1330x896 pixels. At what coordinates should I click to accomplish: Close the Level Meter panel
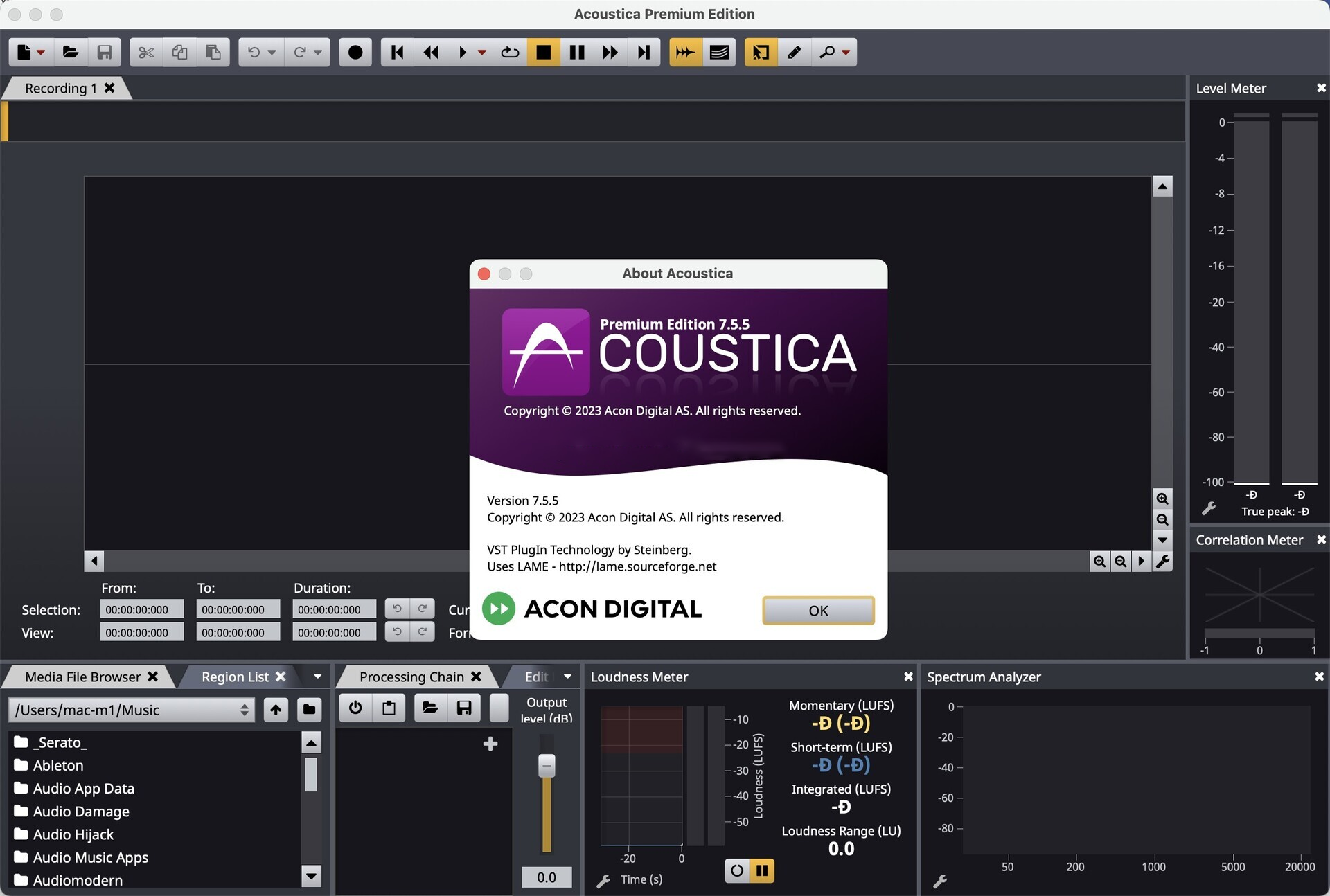click(x=1321, y=88)
